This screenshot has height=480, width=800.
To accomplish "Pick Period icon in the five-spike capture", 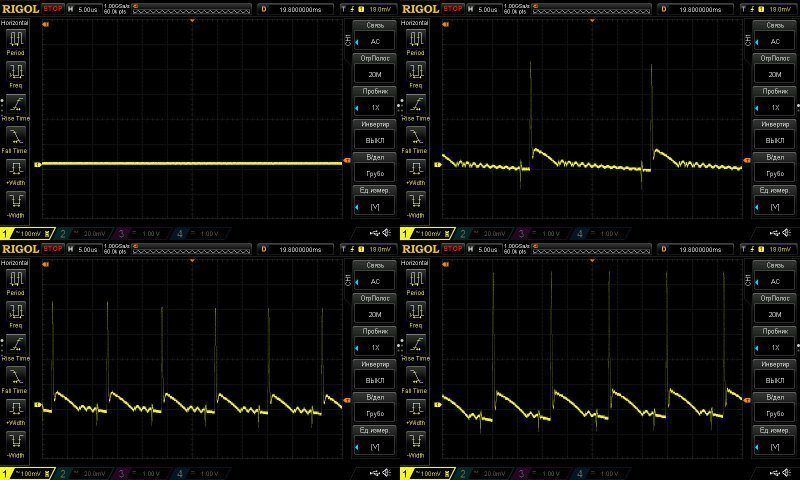I will click(416, 279).
